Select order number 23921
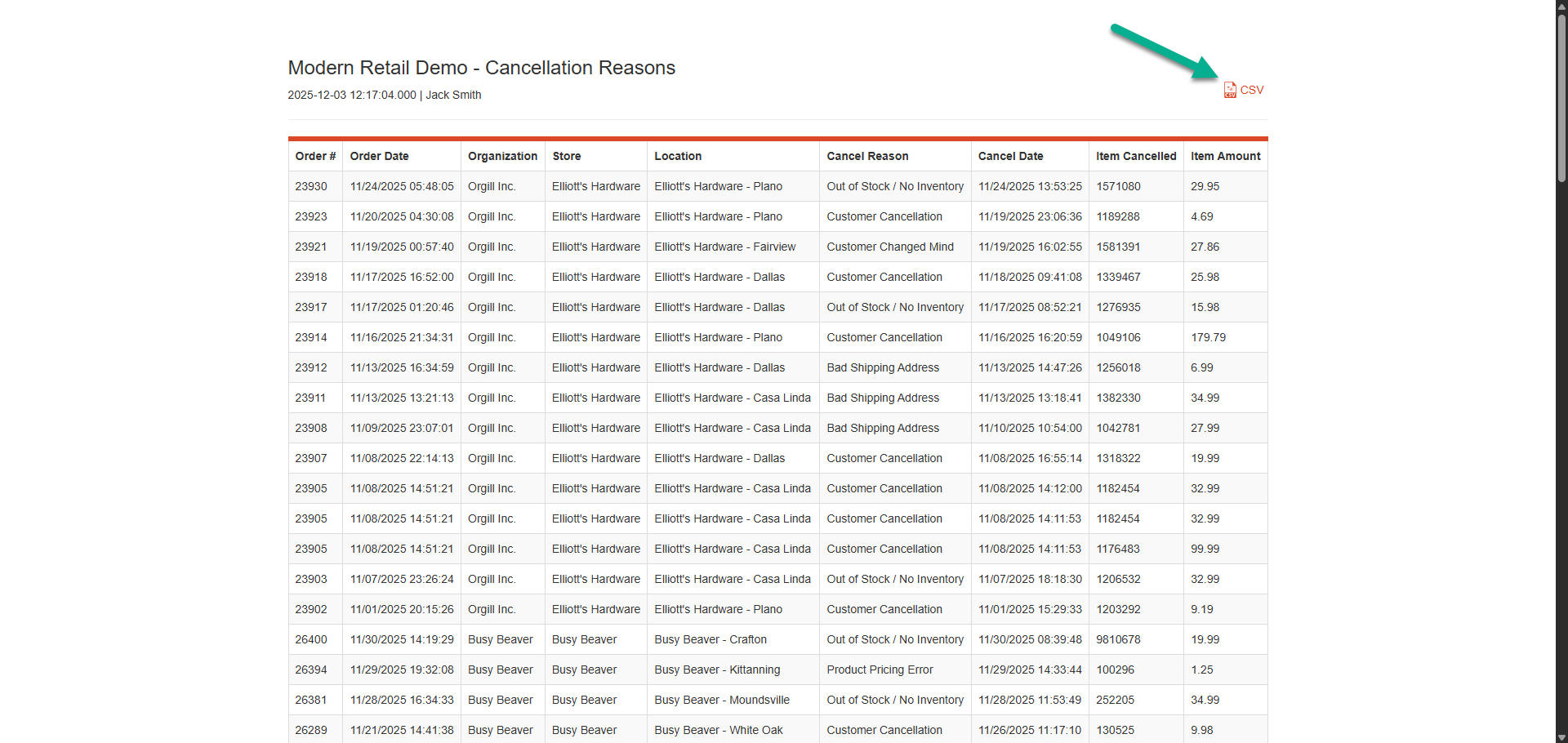This screenshot has height=743, width=1568. click(x=311, y=247)
